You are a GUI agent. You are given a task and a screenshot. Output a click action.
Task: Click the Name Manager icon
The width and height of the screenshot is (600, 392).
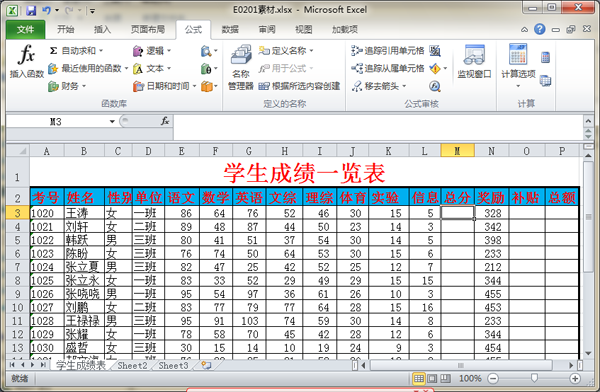(241, 55)
